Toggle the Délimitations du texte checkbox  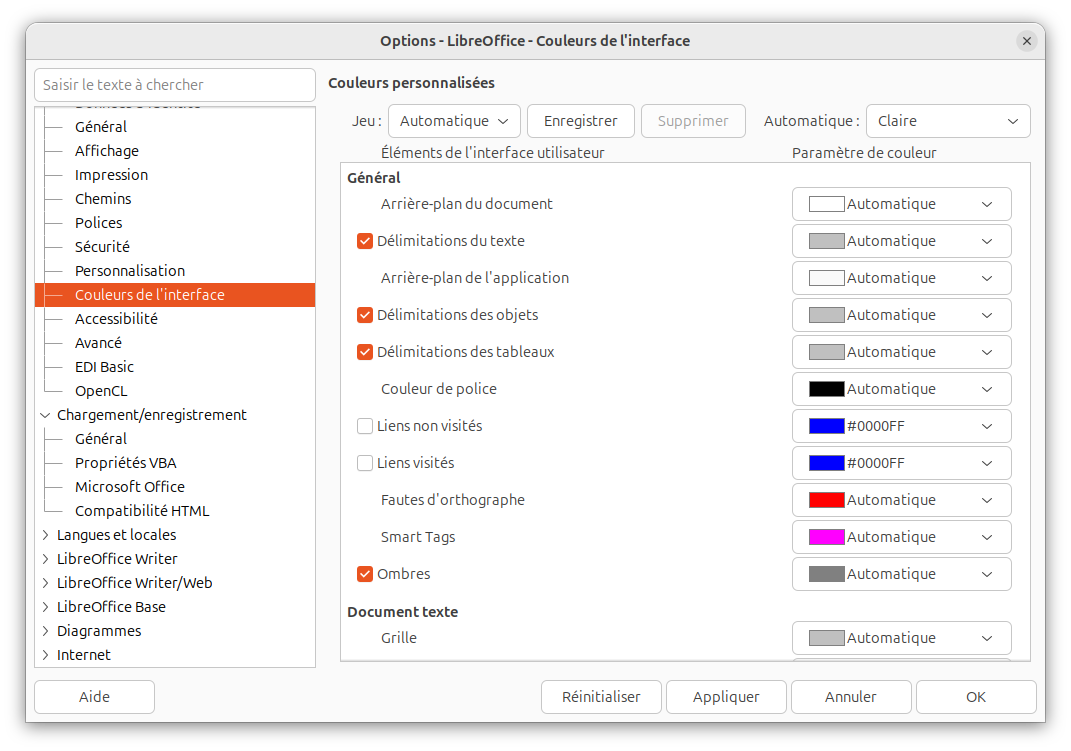click(x=365, y=241)
